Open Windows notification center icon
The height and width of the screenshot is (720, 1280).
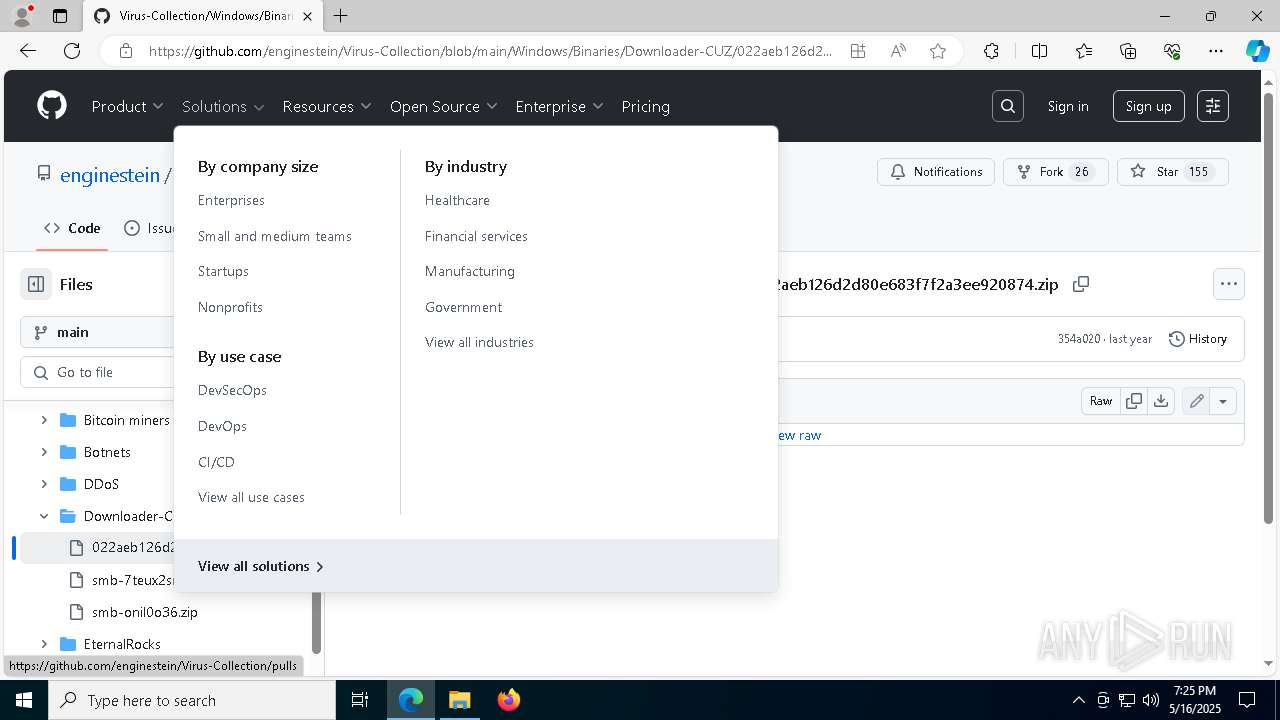[1247, 700]
